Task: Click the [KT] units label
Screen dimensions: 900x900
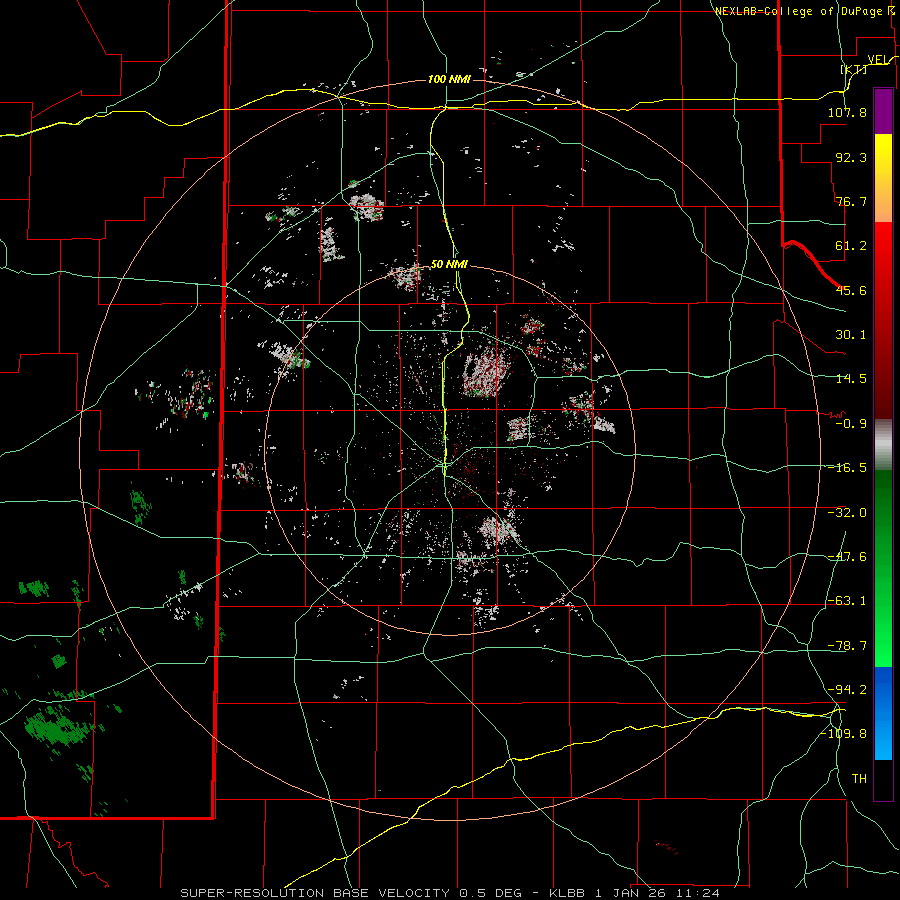Action: click(854, 69)
